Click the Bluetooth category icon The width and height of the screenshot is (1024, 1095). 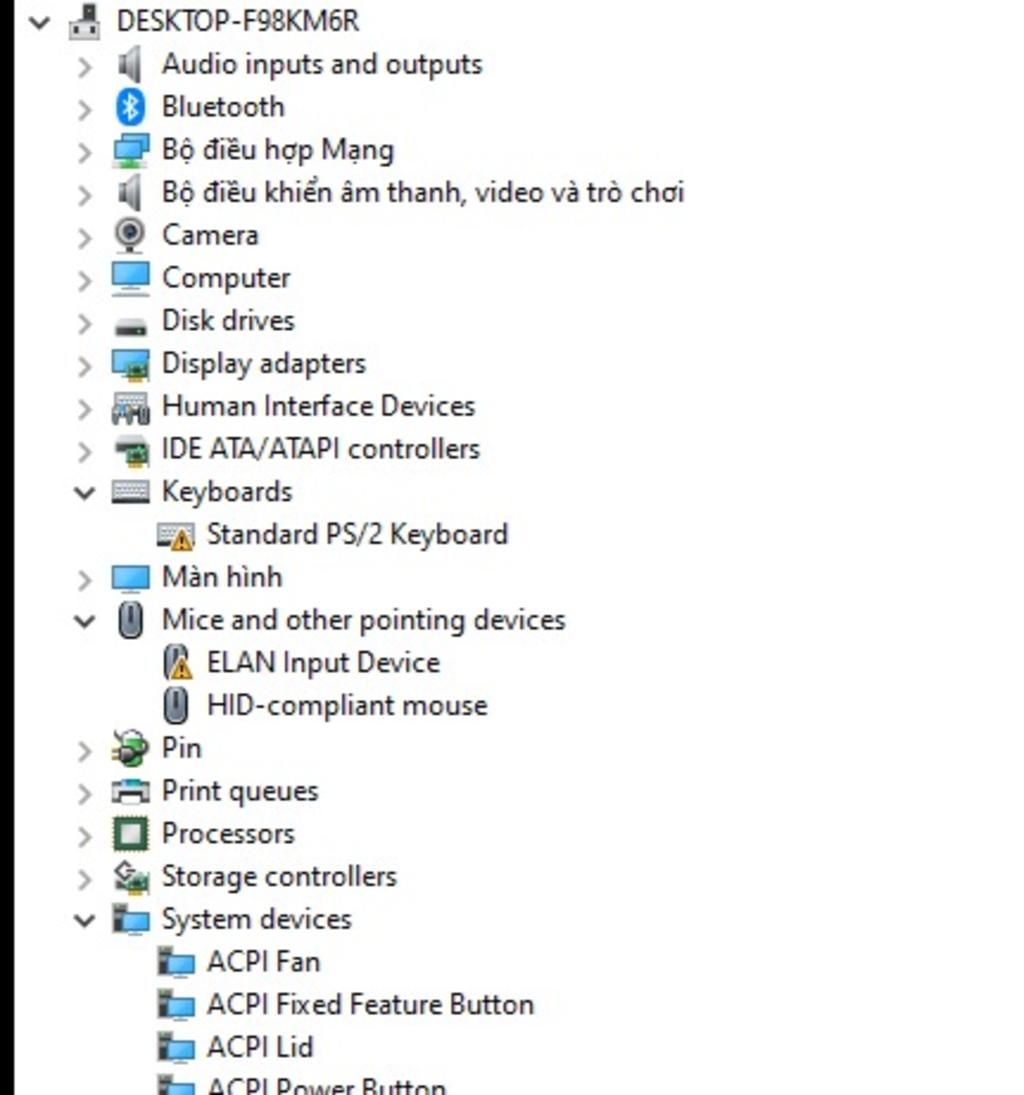click(x=130, y=107)
